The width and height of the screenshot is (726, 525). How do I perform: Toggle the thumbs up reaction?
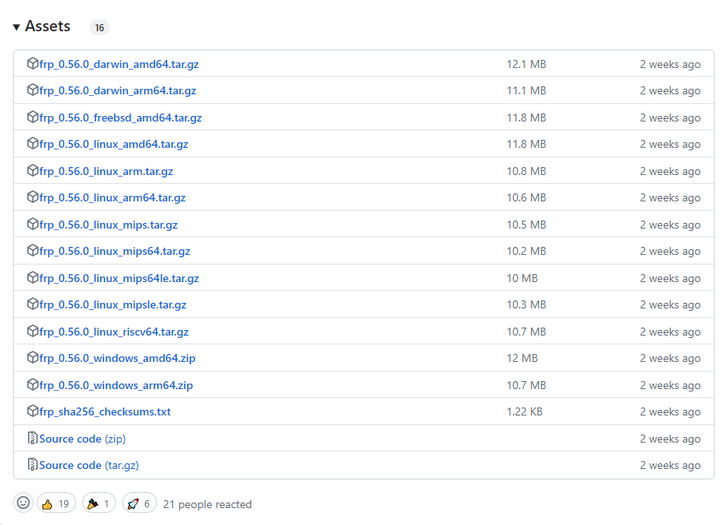click(x=57, y=503)
